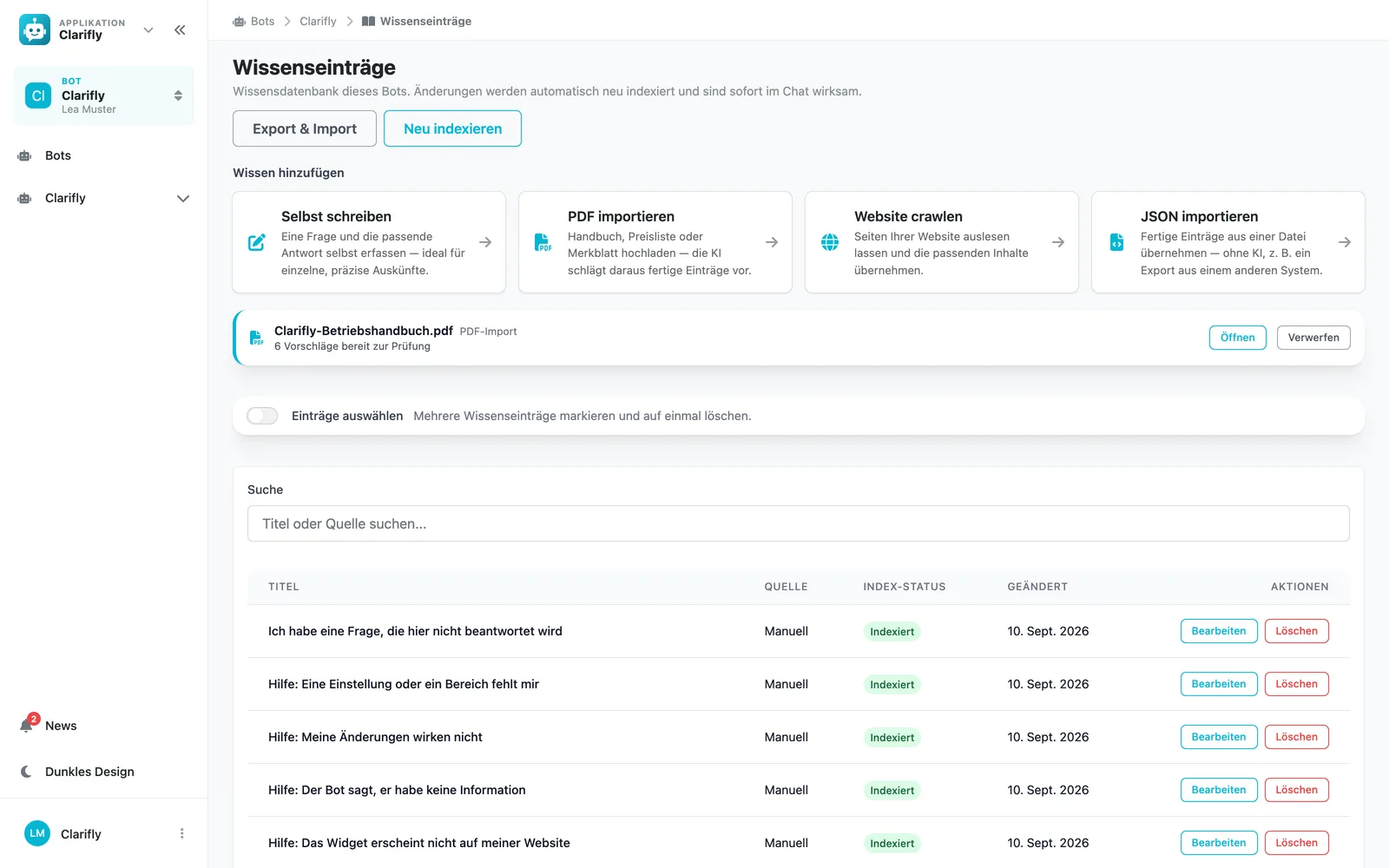Click the '6 Vorschläge bereit zur Prüfung' text

click(x=352, y=346)
